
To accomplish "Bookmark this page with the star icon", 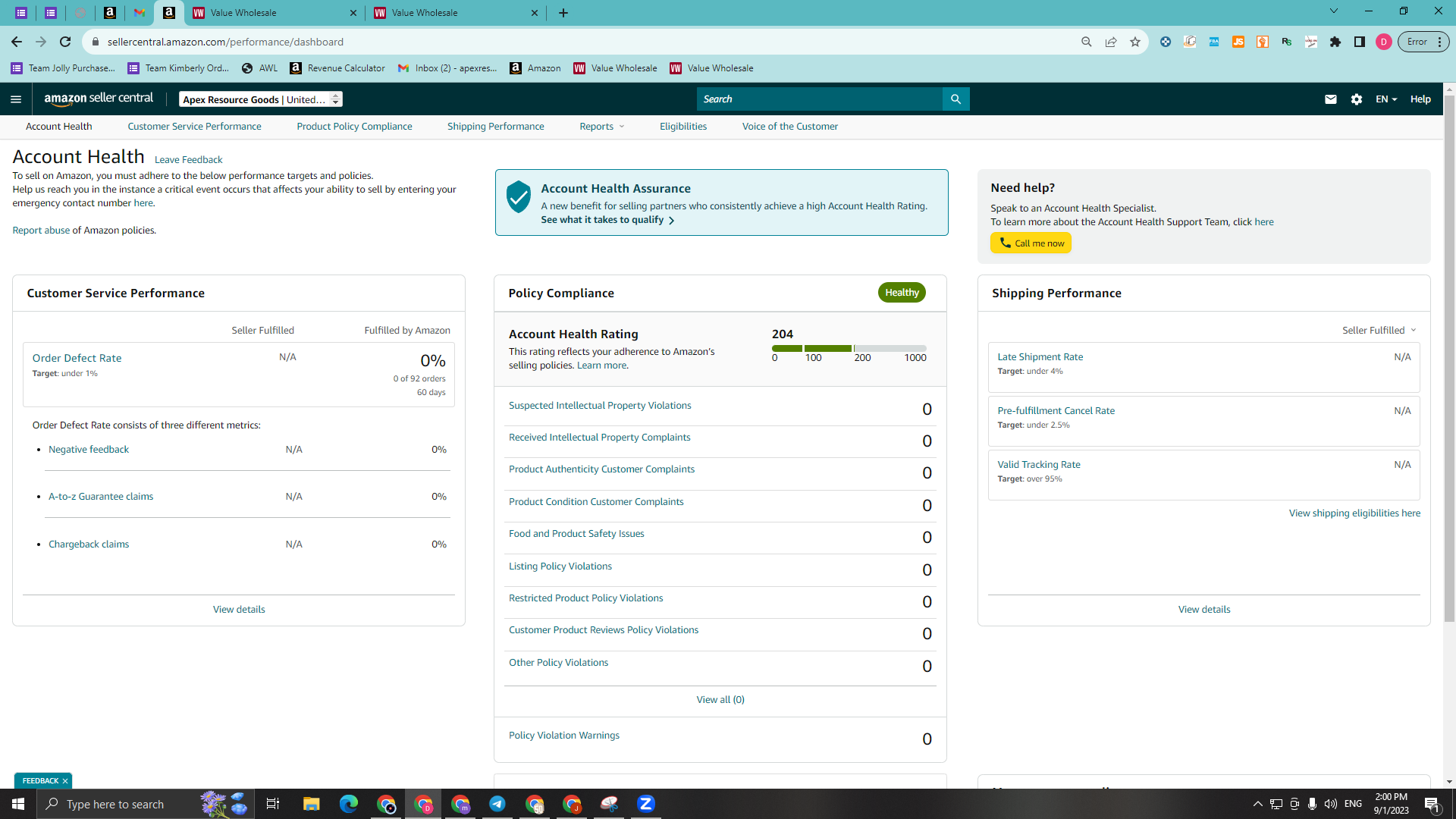I will (x=1135, y=42).
